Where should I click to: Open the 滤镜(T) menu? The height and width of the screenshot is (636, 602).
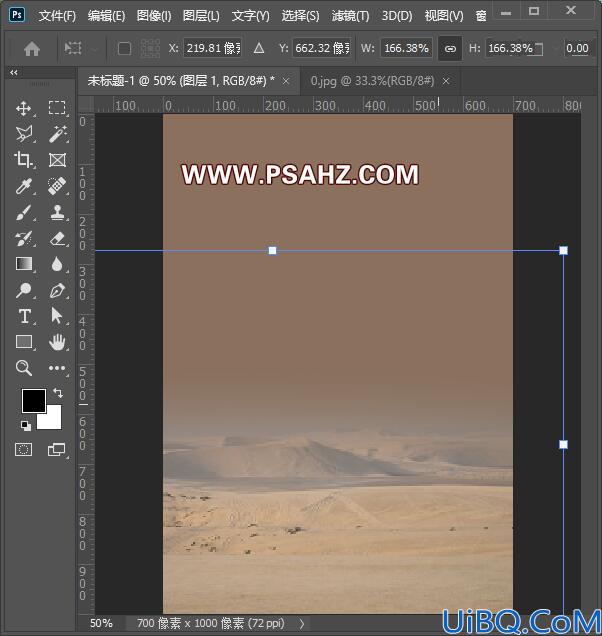tap(350, 16)
